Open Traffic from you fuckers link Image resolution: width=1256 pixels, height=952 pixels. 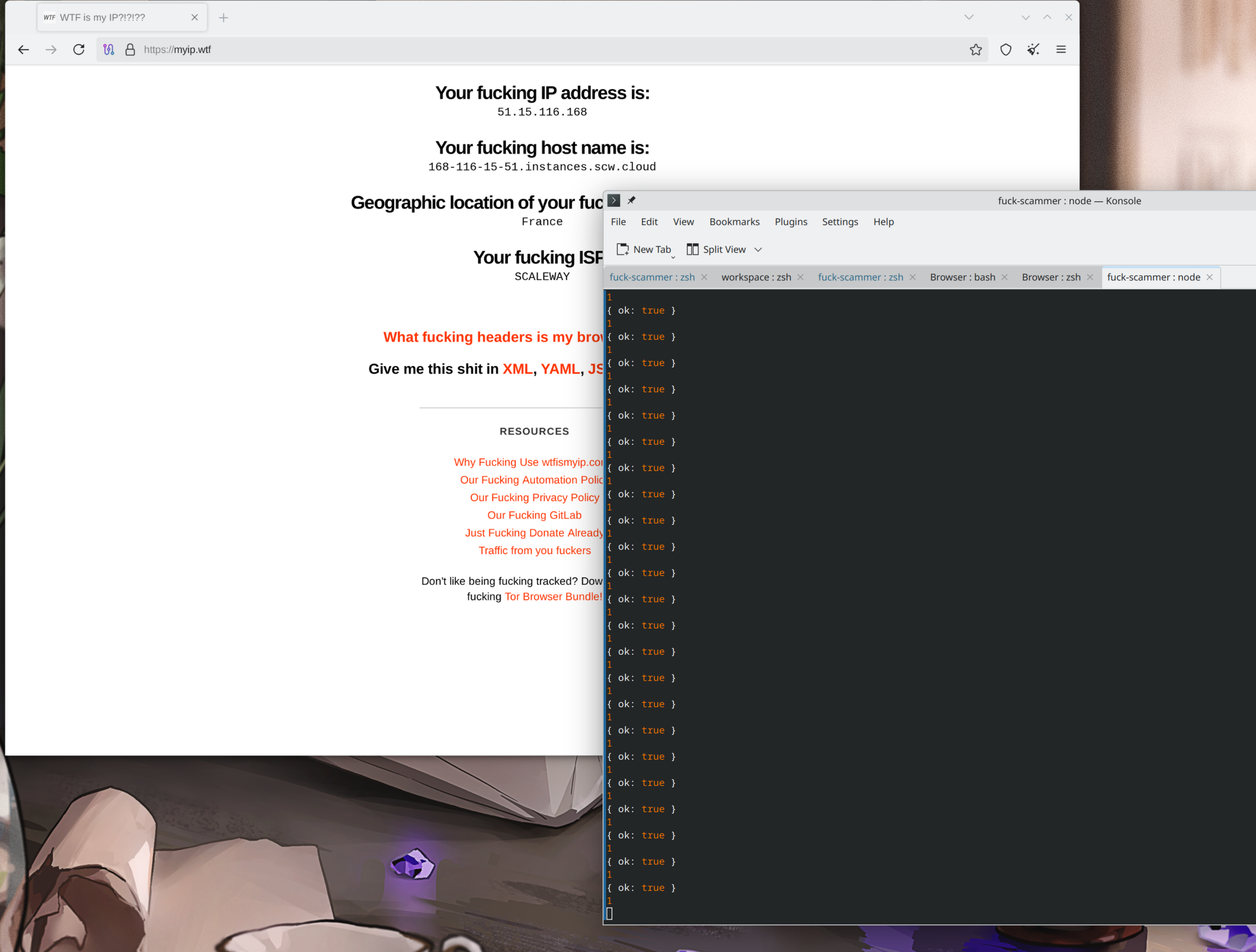(x=534, y=551)
